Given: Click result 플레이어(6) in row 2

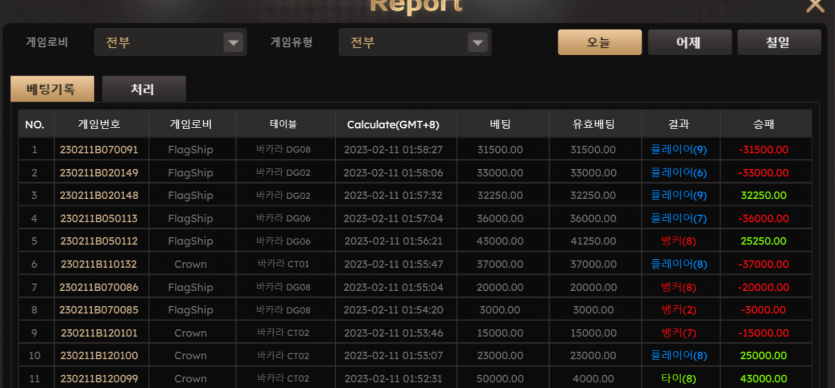Looking at the screenshot, I should [678, 173].
